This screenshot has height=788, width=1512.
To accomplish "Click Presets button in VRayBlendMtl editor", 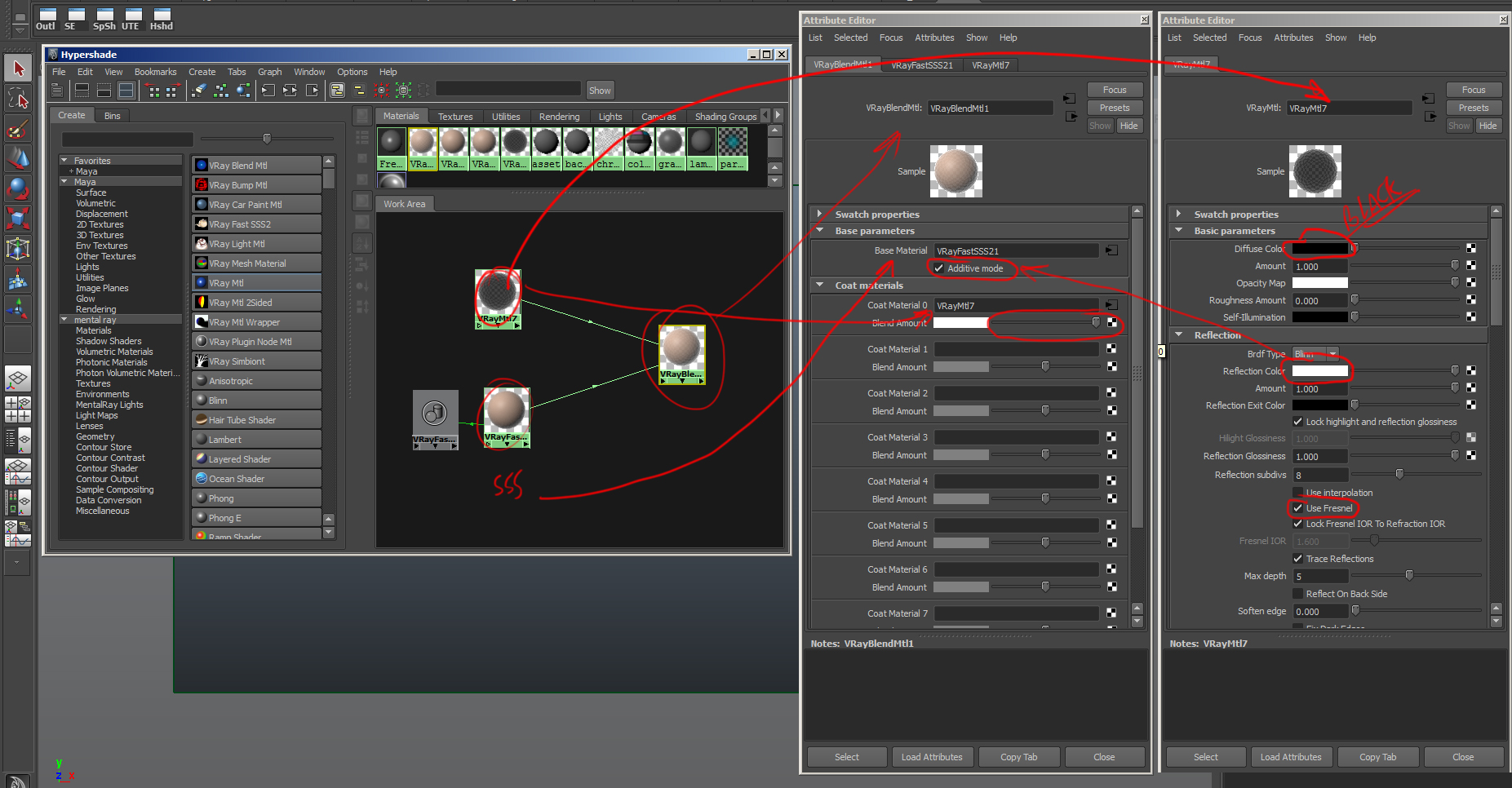I will point(1115,108).
